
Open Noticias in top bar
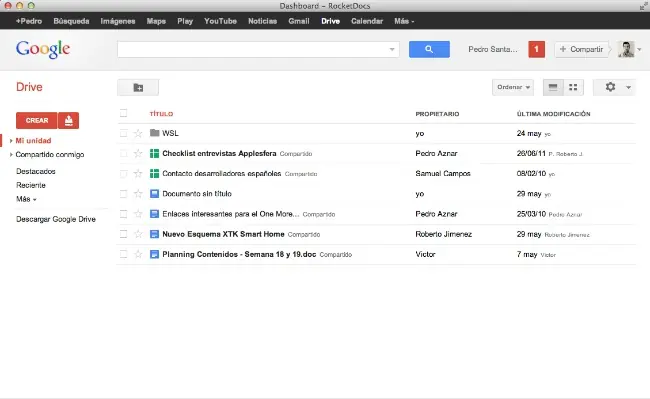pos(262,21)
